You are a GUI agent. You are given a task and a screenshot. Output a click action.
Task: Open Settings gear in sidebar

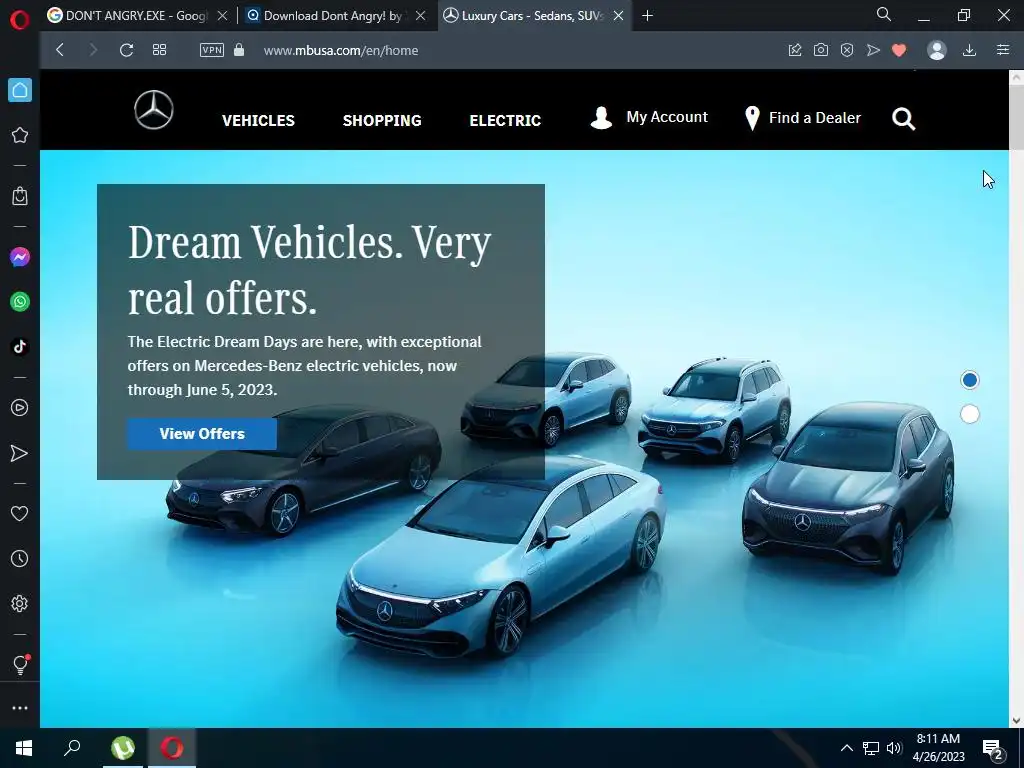[20, 603]
